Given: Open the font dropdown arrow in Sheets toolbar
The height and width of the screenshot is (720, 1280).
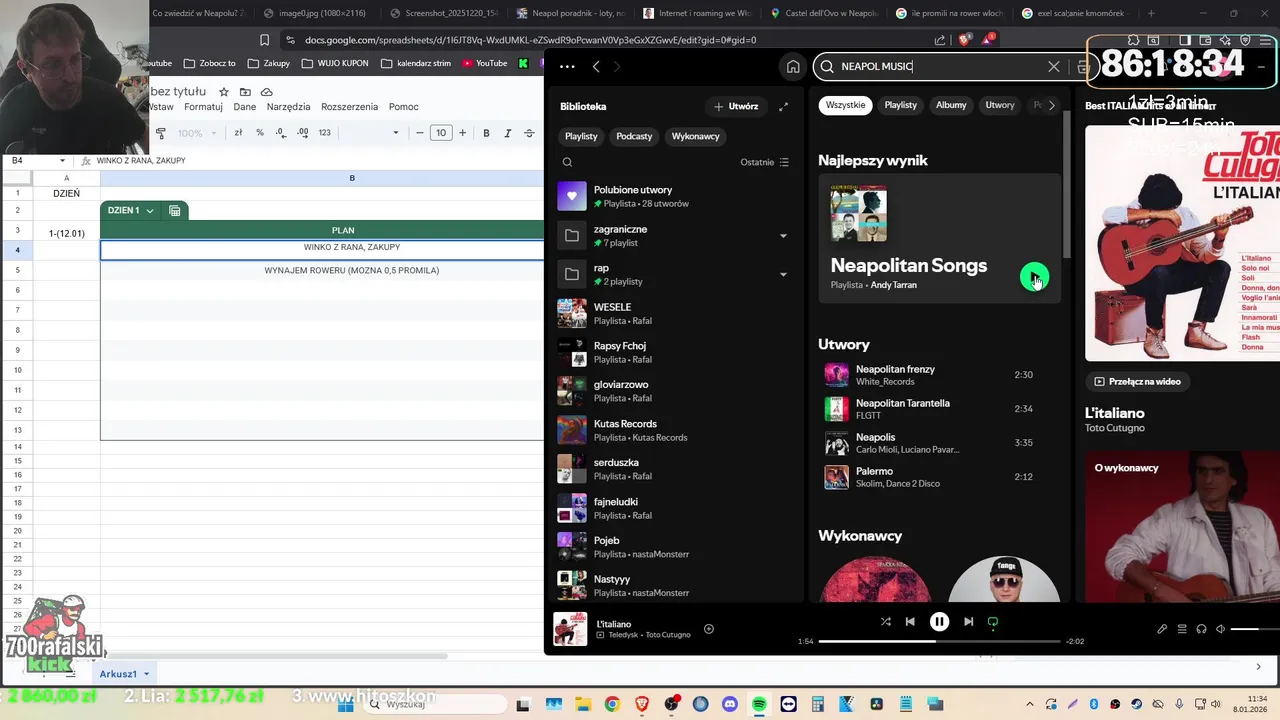Looking at the screenshot, I should [396, 133].
